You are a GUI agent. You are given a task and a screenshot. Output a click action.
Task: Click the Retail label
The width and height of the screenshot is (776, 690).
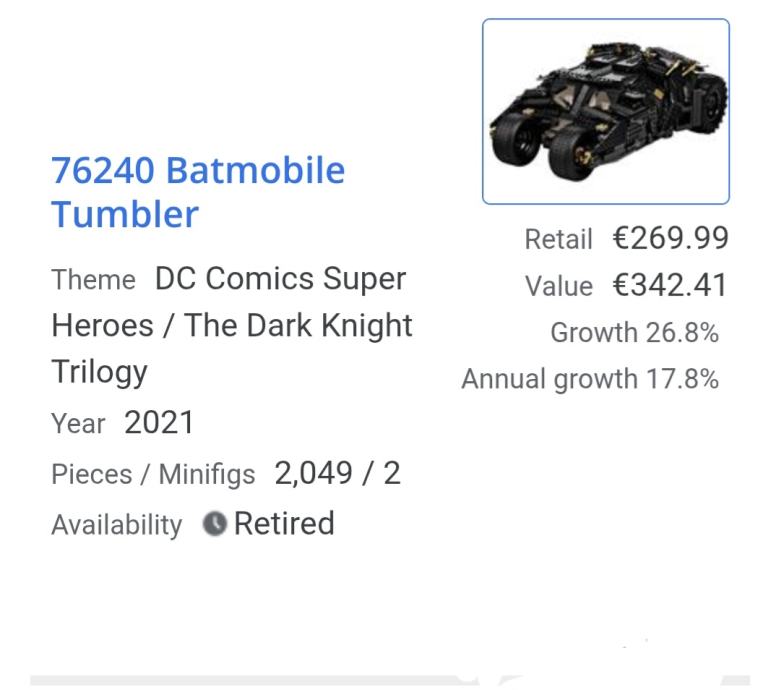[558, 240]
